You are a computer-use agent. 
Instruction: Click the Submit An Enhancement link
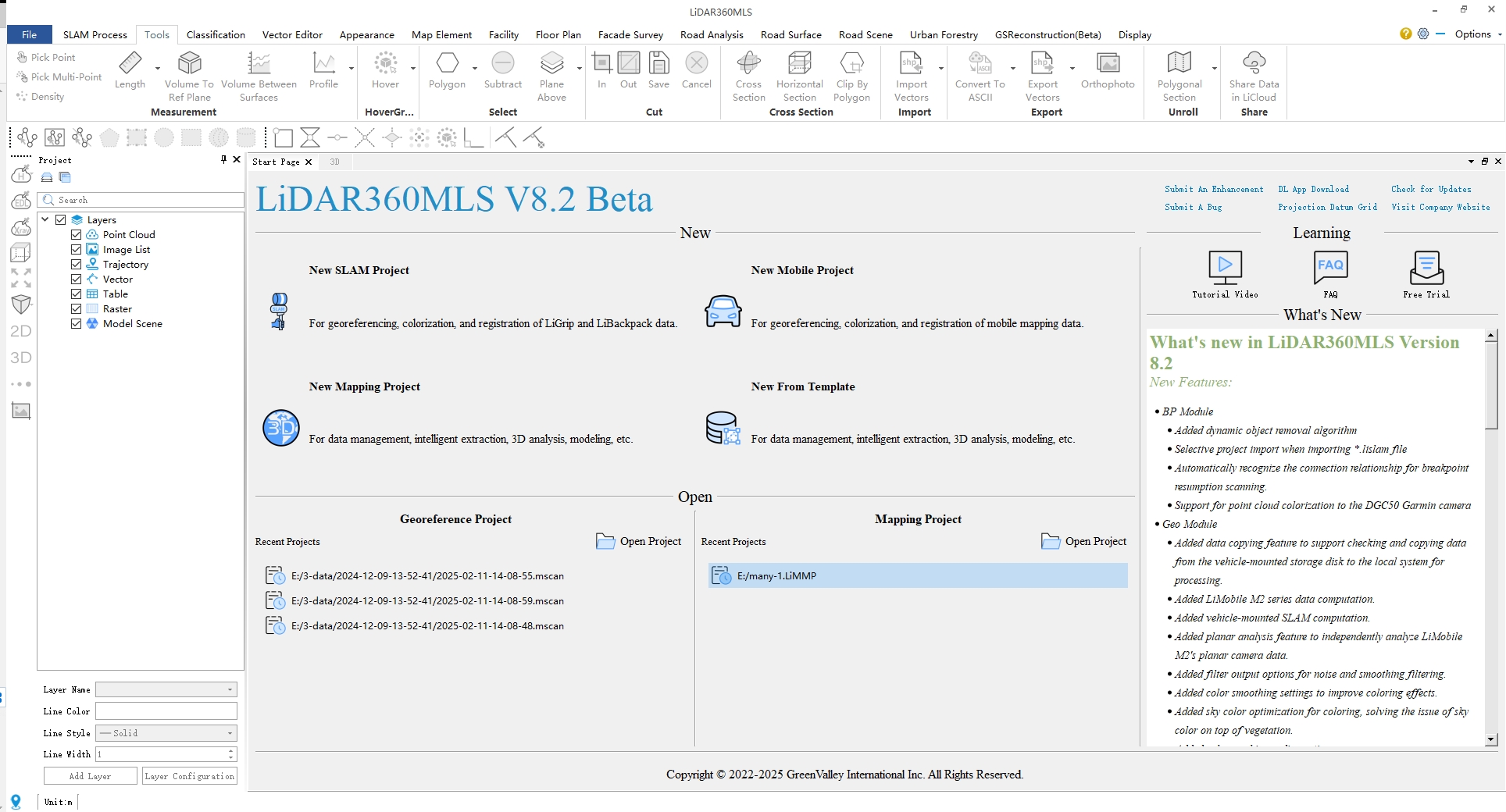1213,189
